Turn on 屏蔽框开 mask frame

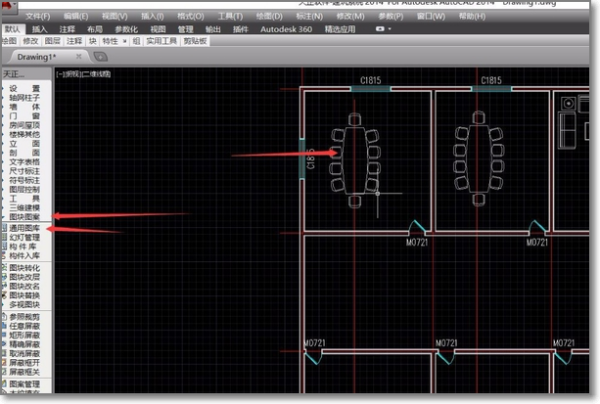click(x=24, y=363)
